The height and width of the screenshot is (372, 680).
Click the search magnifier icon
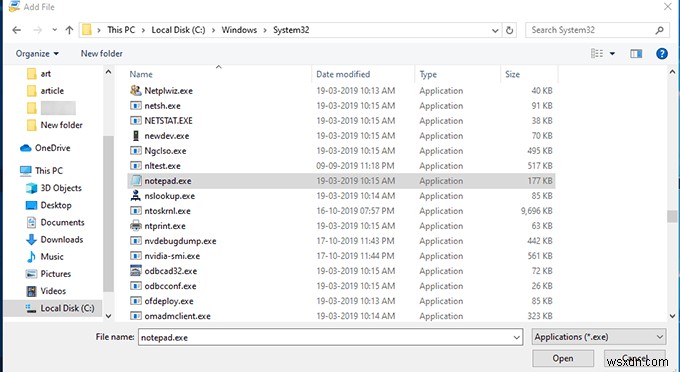point(659,30)
